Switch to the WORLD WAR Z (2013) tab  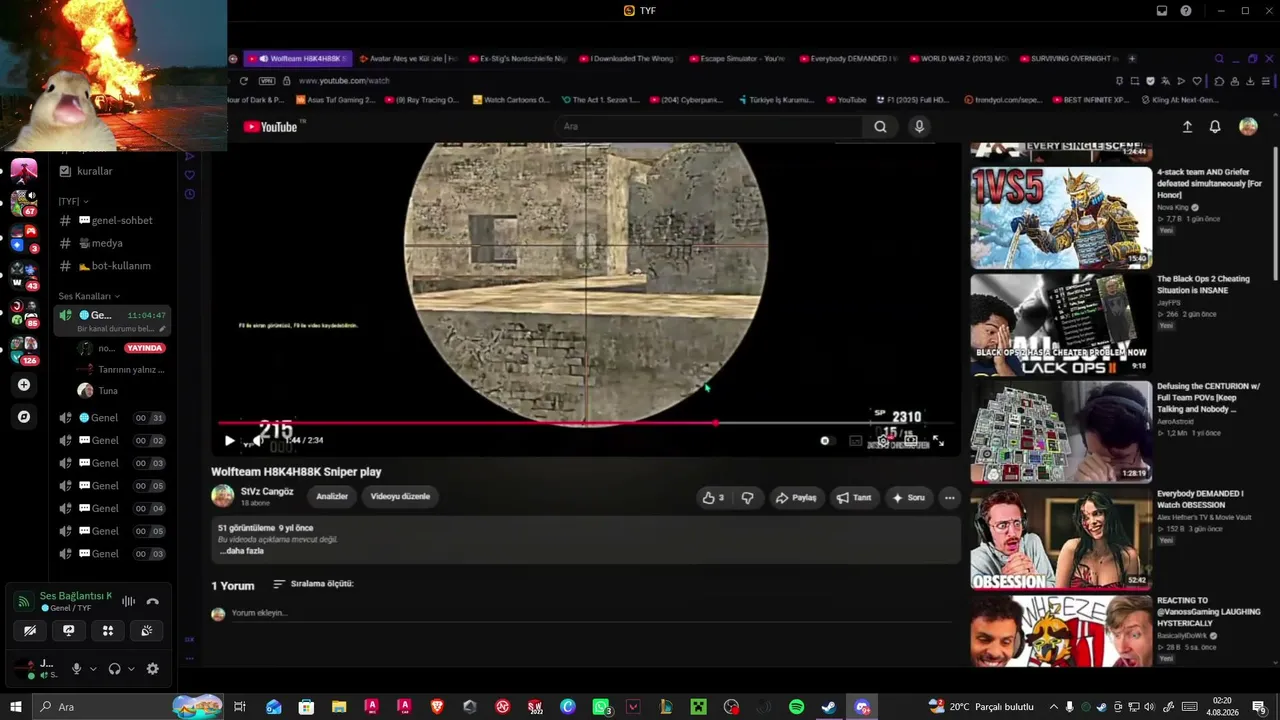(x=958, y=59)
